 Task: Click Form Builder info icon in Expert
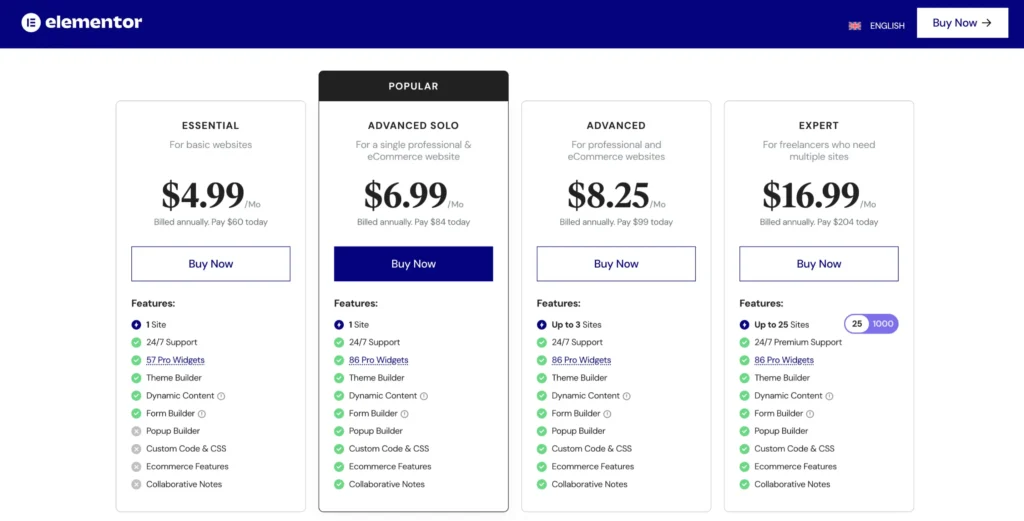pyautogui.click(x=810, y=413)
